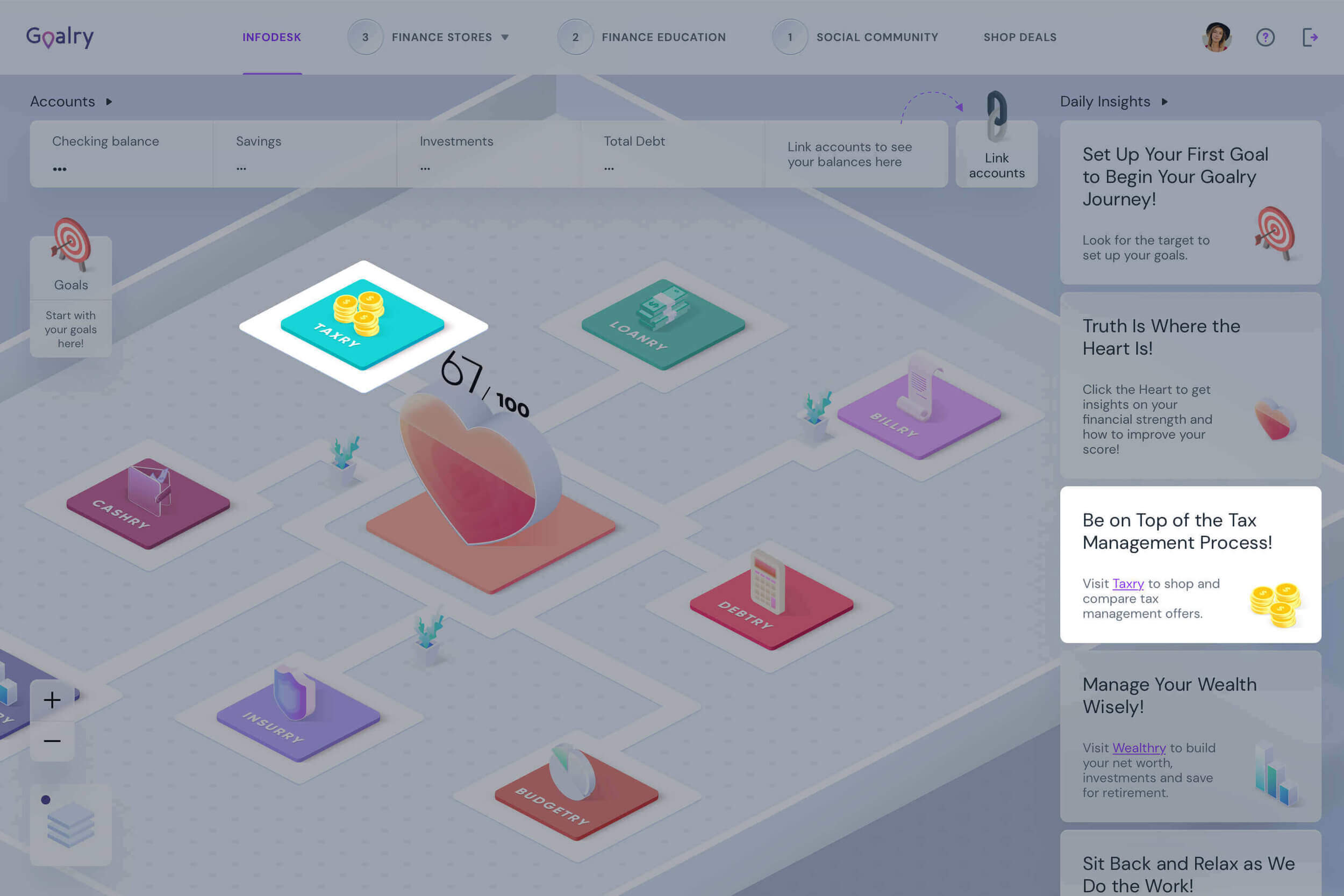Open the Social Community tab
Screen dimensions: 1344x896
tap(877, 37)
